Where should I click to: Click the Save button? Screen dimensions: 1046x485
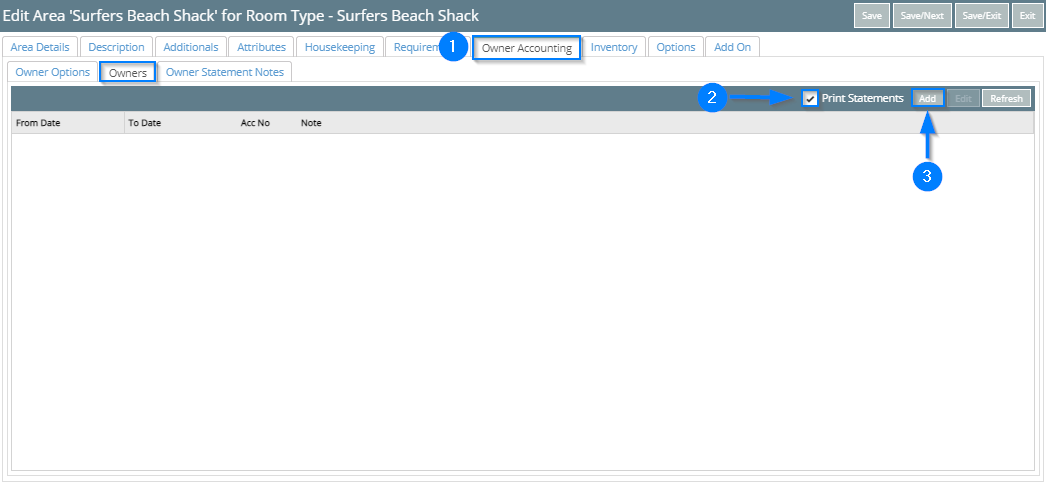point(871,16)
